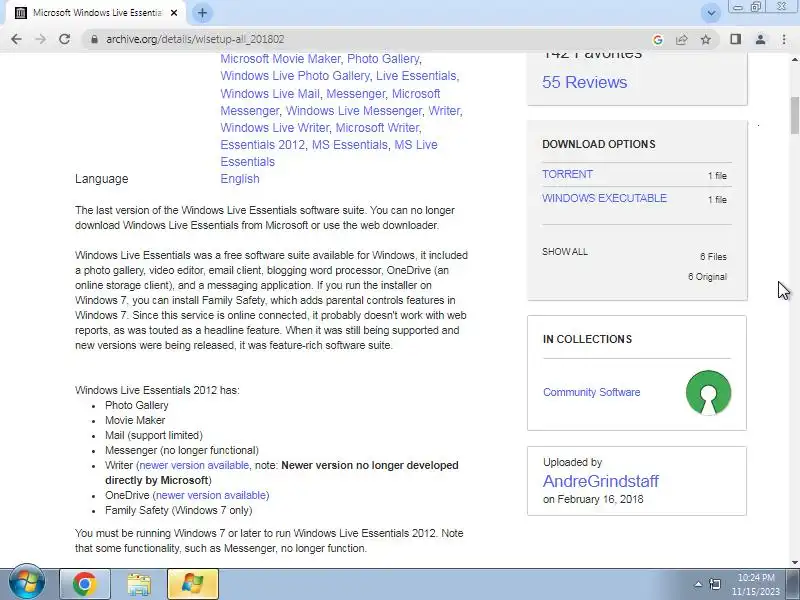This screenshot has height=600, width=800.
Task: Open the 55 Reviews link
Action: 585,82
